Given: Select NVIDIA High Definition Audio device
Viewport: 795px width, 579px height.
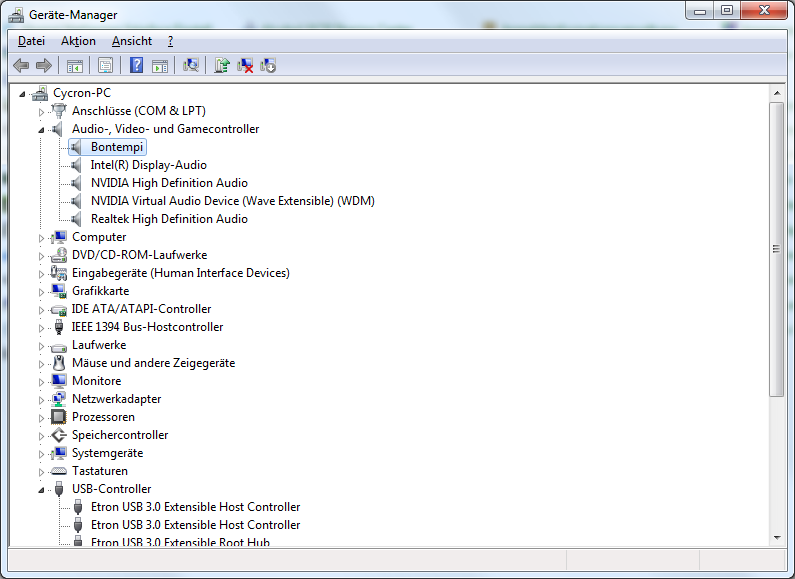Looking at the screenshot, I should (169, 183).
